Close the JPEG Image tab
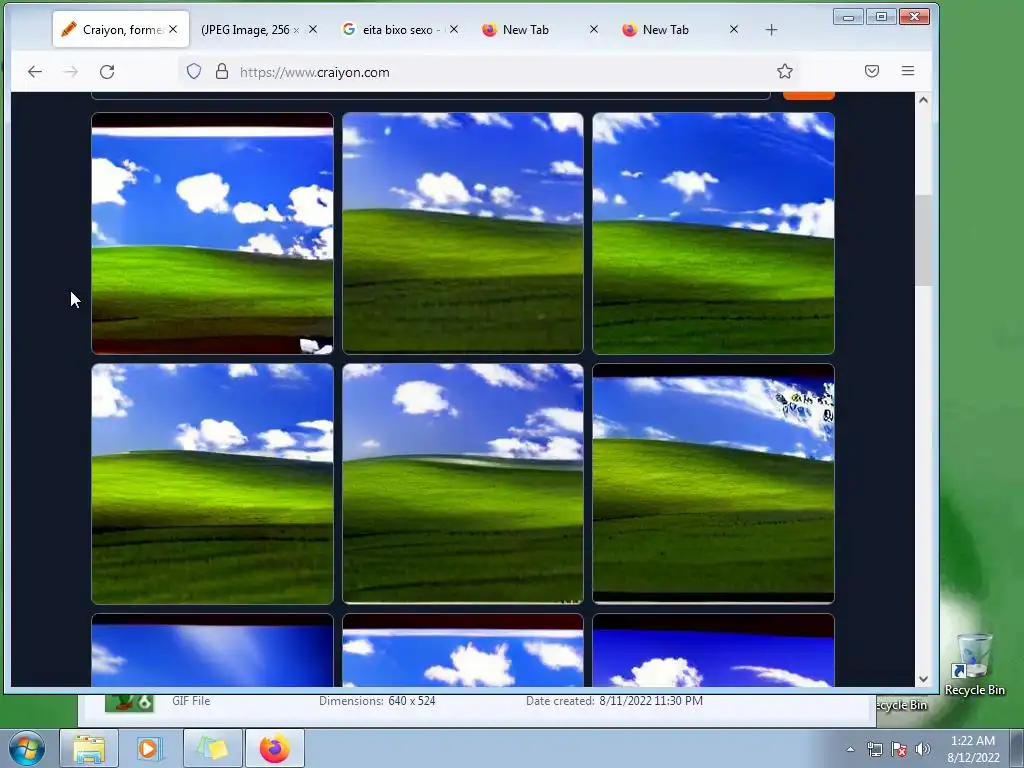Viewport: 1024px width, 768px height. pyautogui.click(x=313, y=29)
